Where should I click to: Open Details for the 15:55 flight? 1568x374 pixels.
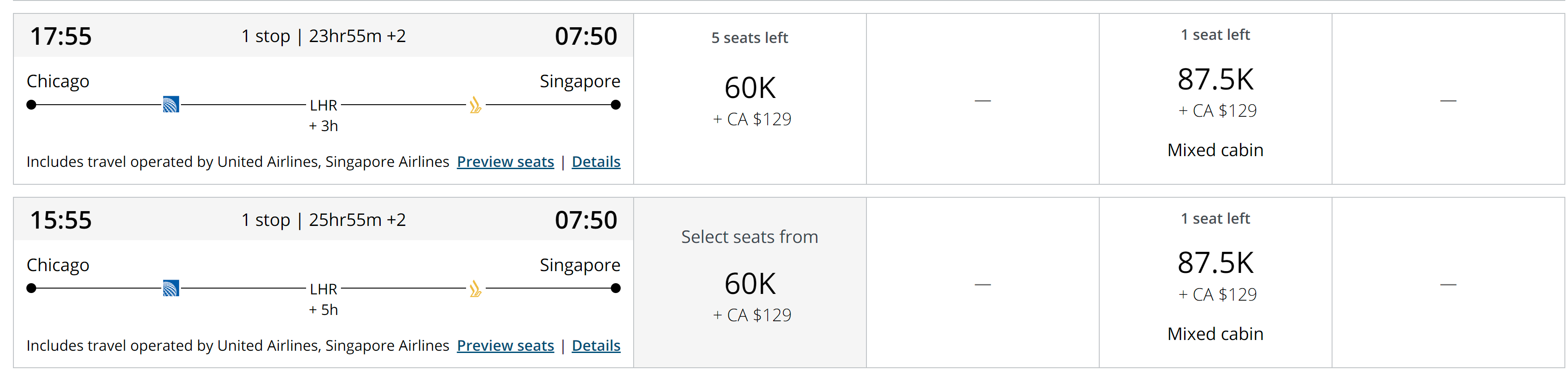point(596,345)
